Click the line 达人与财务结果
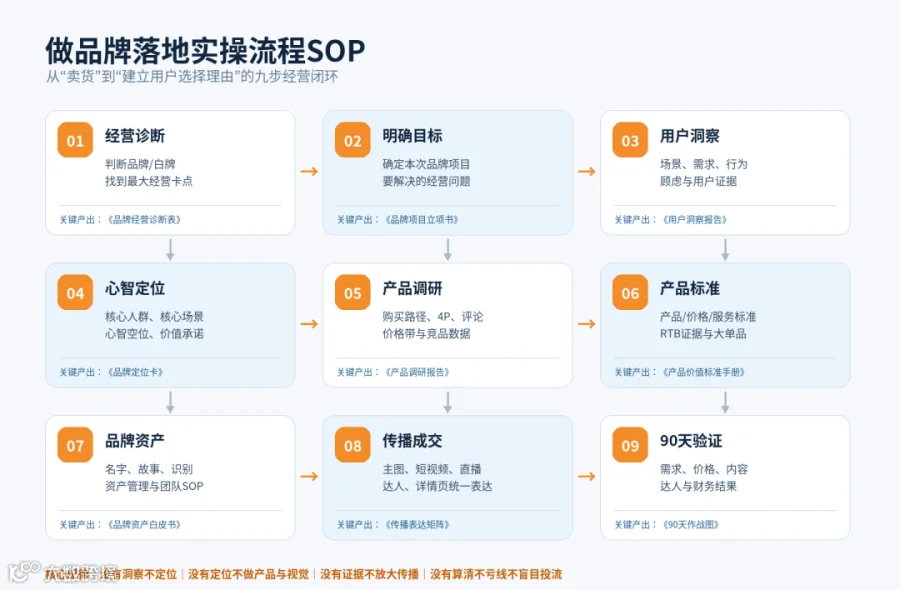The width and height of the screenshot is (900, 590). click(698, 487)
